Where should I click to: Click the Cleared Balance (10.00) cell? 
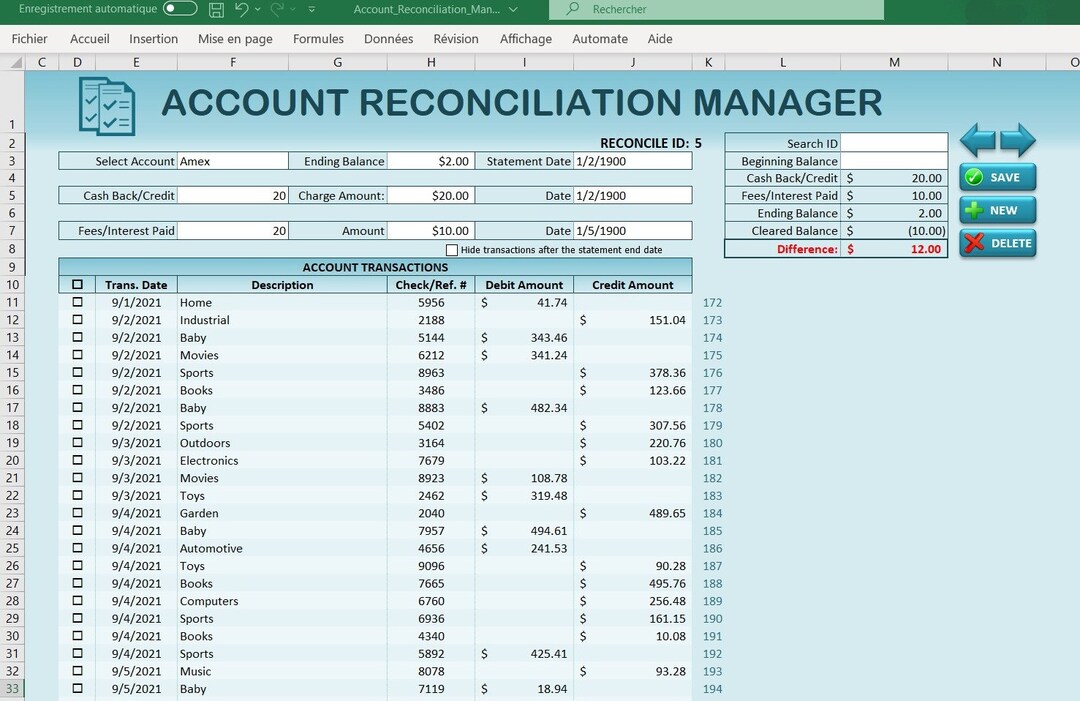pyautogui.click(x=894, y=231)
